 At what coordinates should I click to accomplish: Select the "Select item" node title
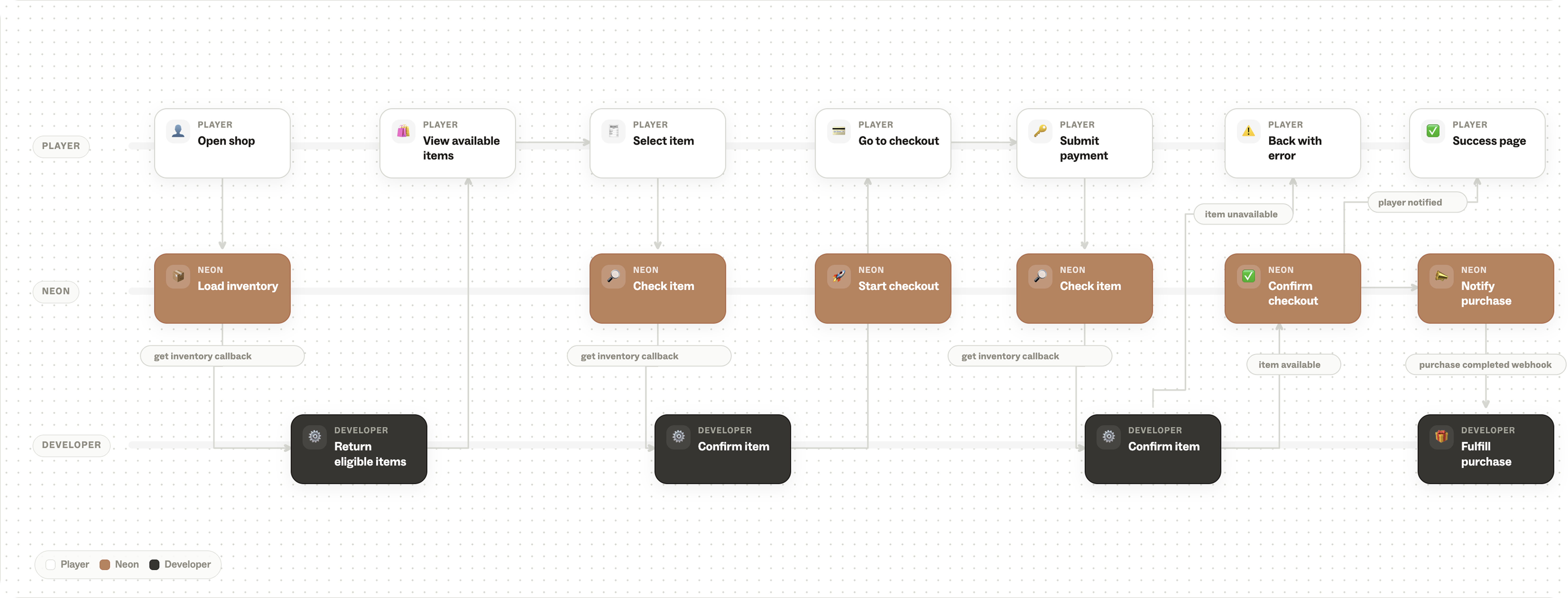[664, 141]
